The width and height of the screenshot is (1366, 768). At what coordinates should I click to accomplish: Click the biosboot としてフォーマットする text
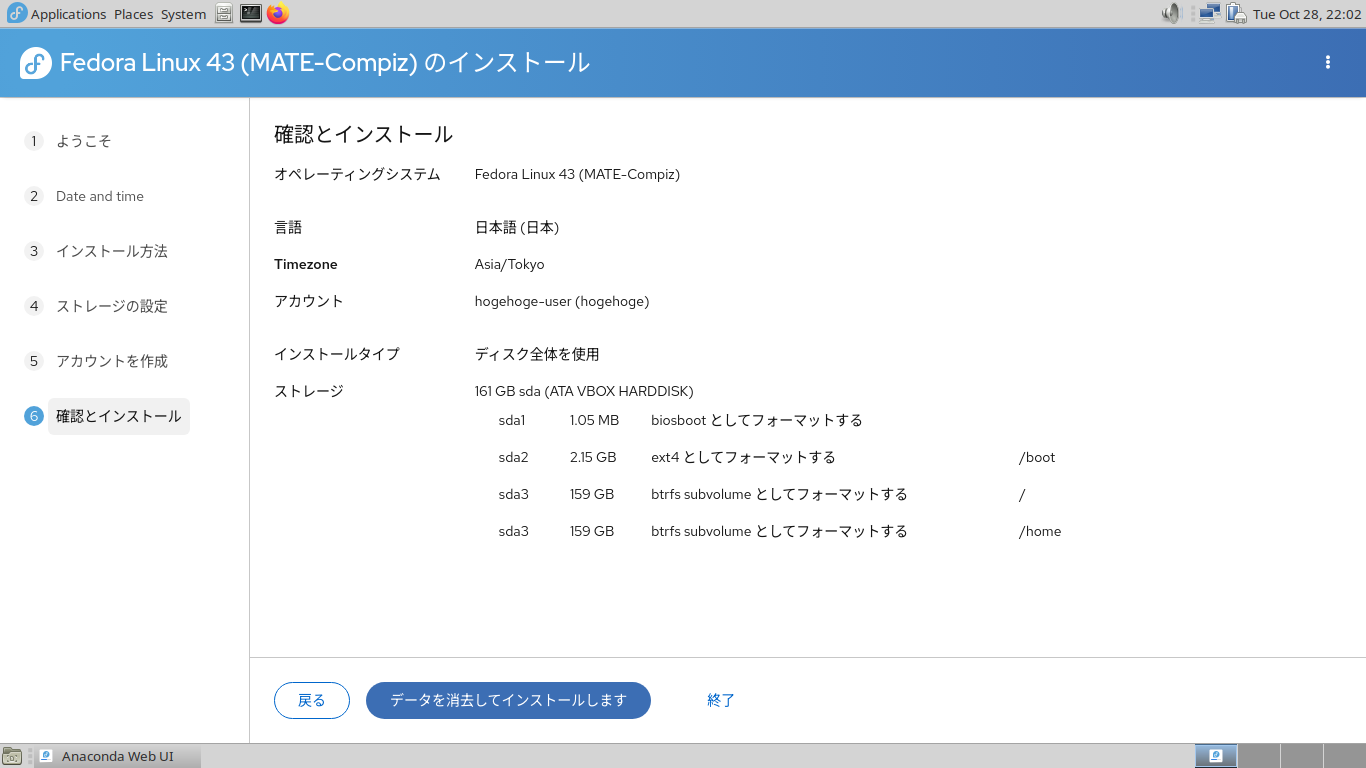click(x=757, y=420)
